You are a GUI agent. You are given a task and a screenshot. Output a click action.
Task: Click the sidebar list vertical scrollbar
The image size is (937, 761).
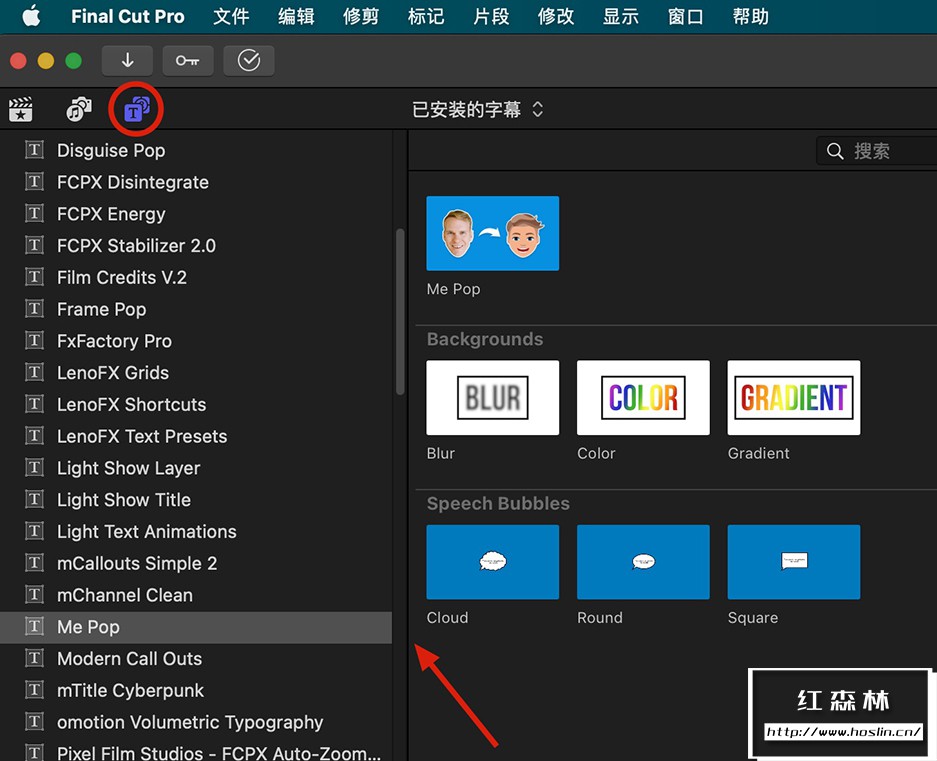(x=400, y=311)
